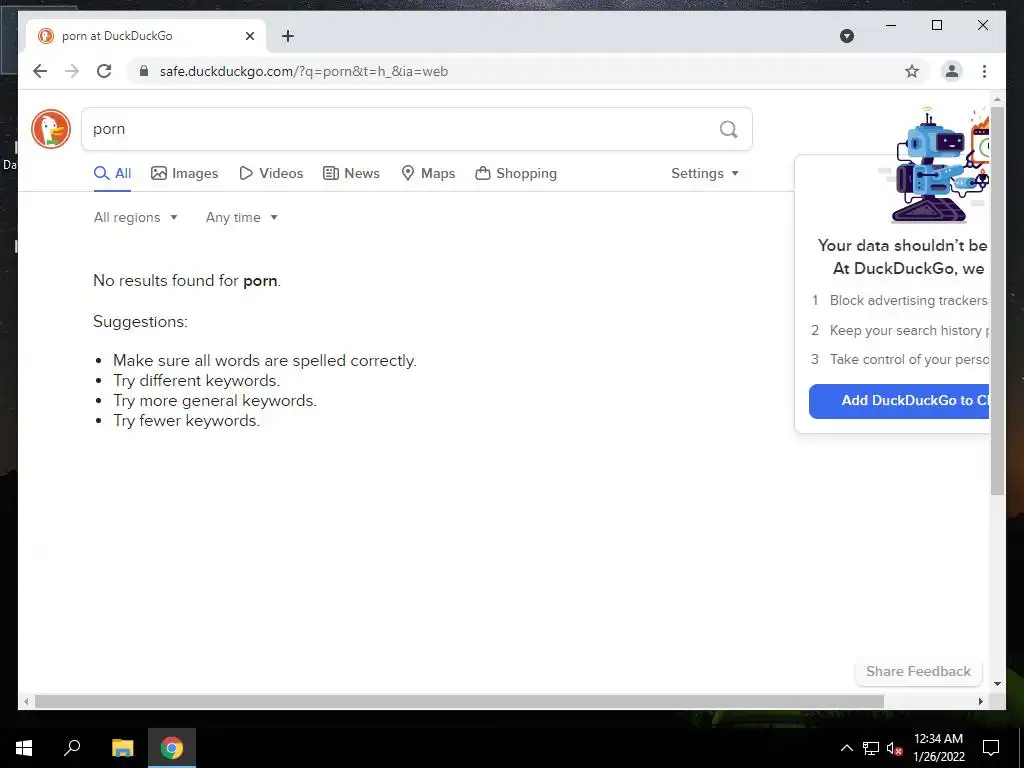Screen dimensions: 1024x768
Task: Open Chrome three-dot menu
Action: [984, 71]
